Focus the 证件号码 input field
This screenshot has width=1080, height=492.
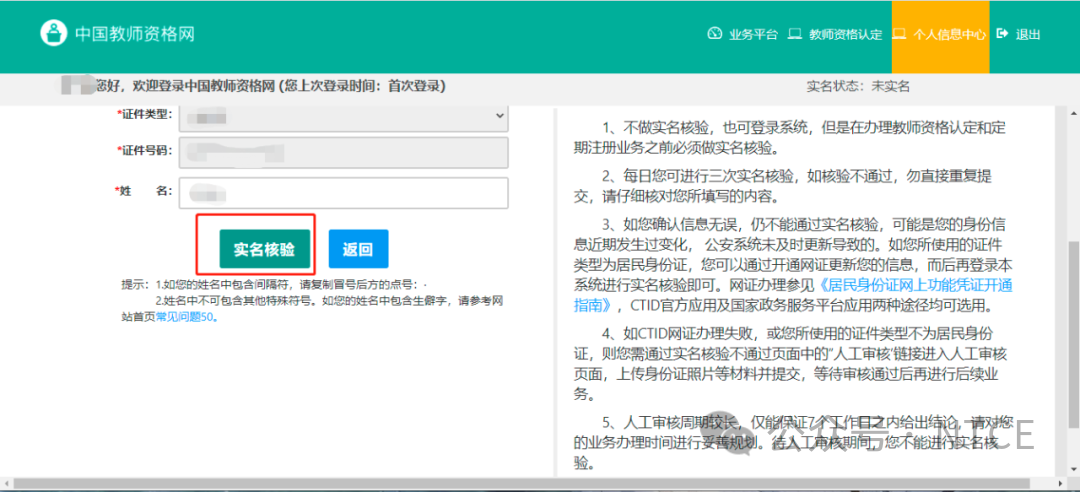[344, 152]
